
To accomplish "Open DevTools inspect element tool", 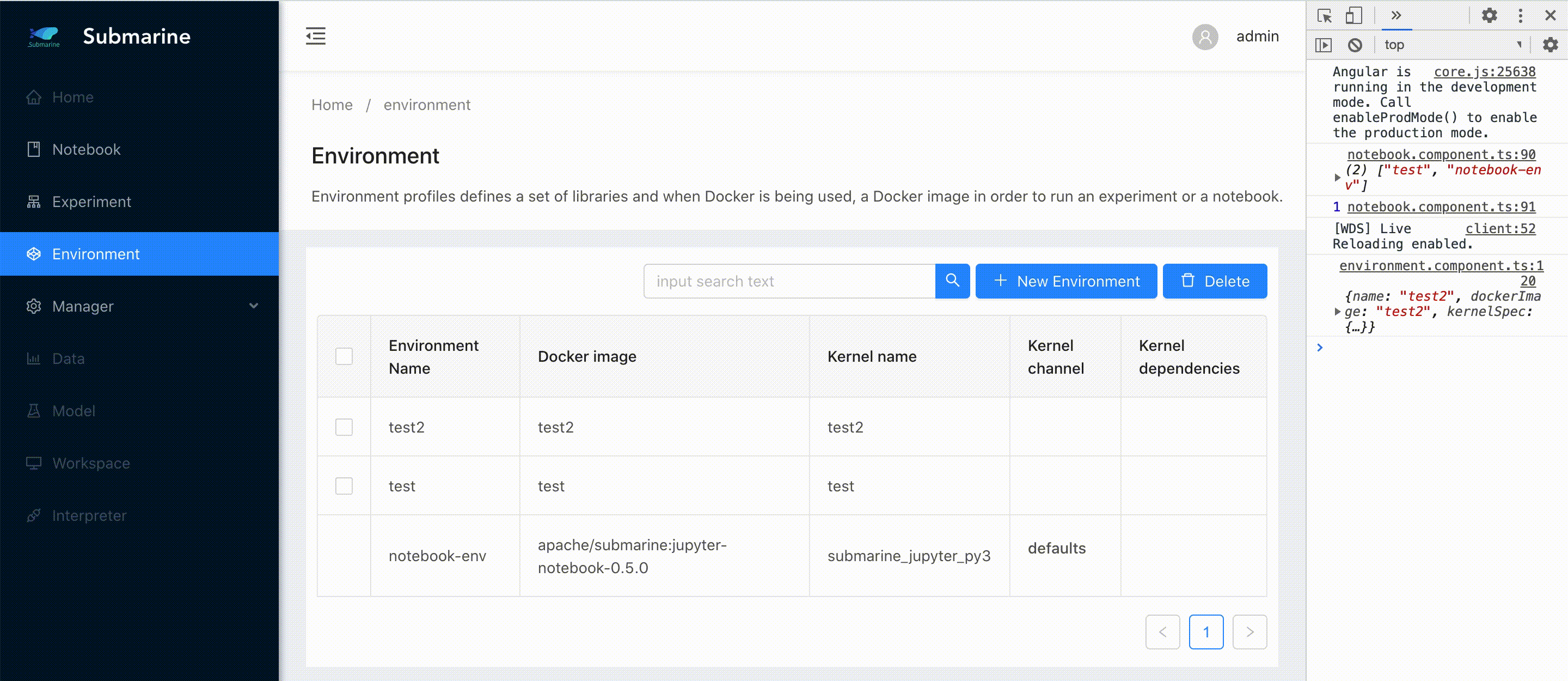I will (x=1324, y=16).
